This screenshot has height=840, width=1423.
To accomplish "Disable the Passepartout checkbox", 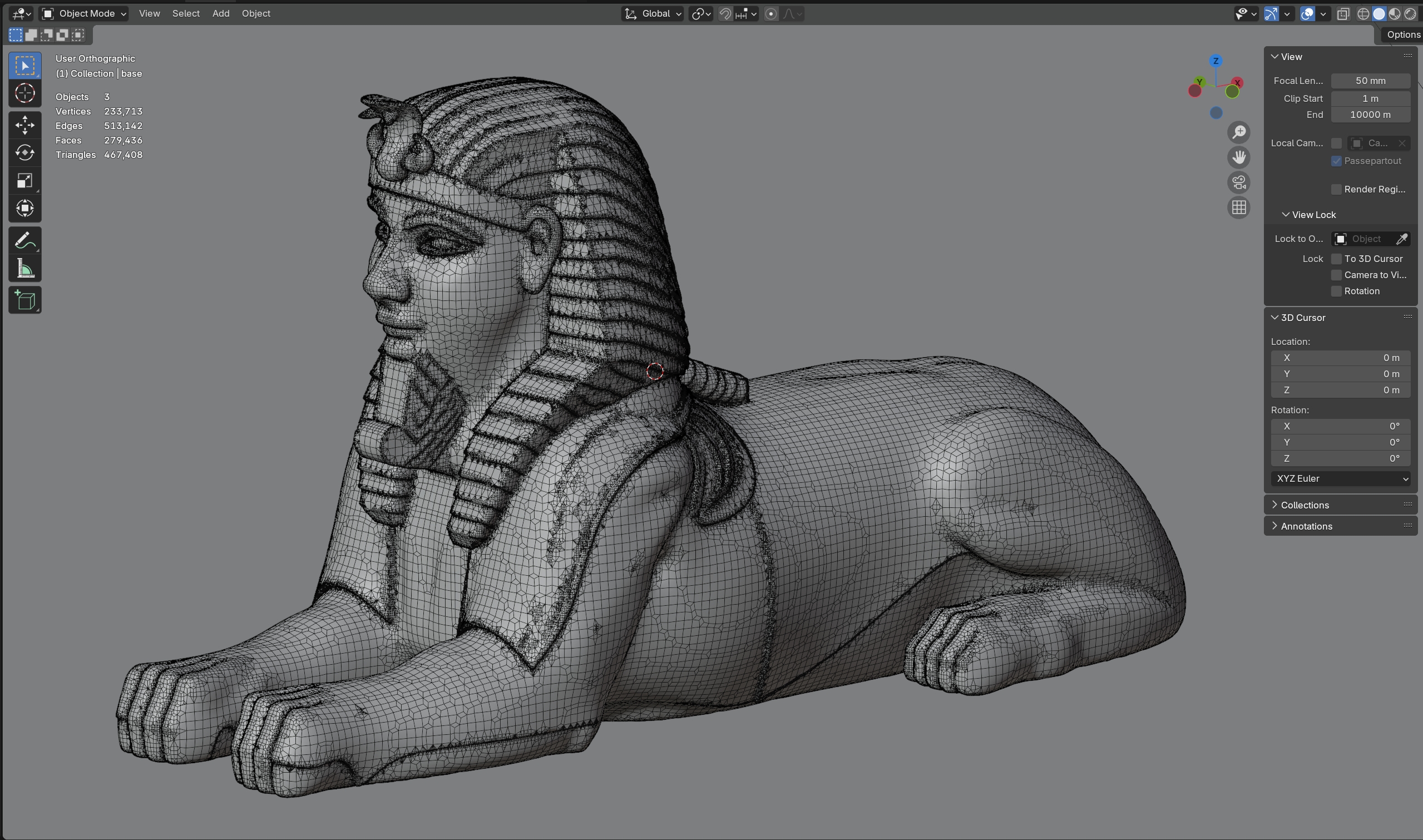I will coord(1336,161).
